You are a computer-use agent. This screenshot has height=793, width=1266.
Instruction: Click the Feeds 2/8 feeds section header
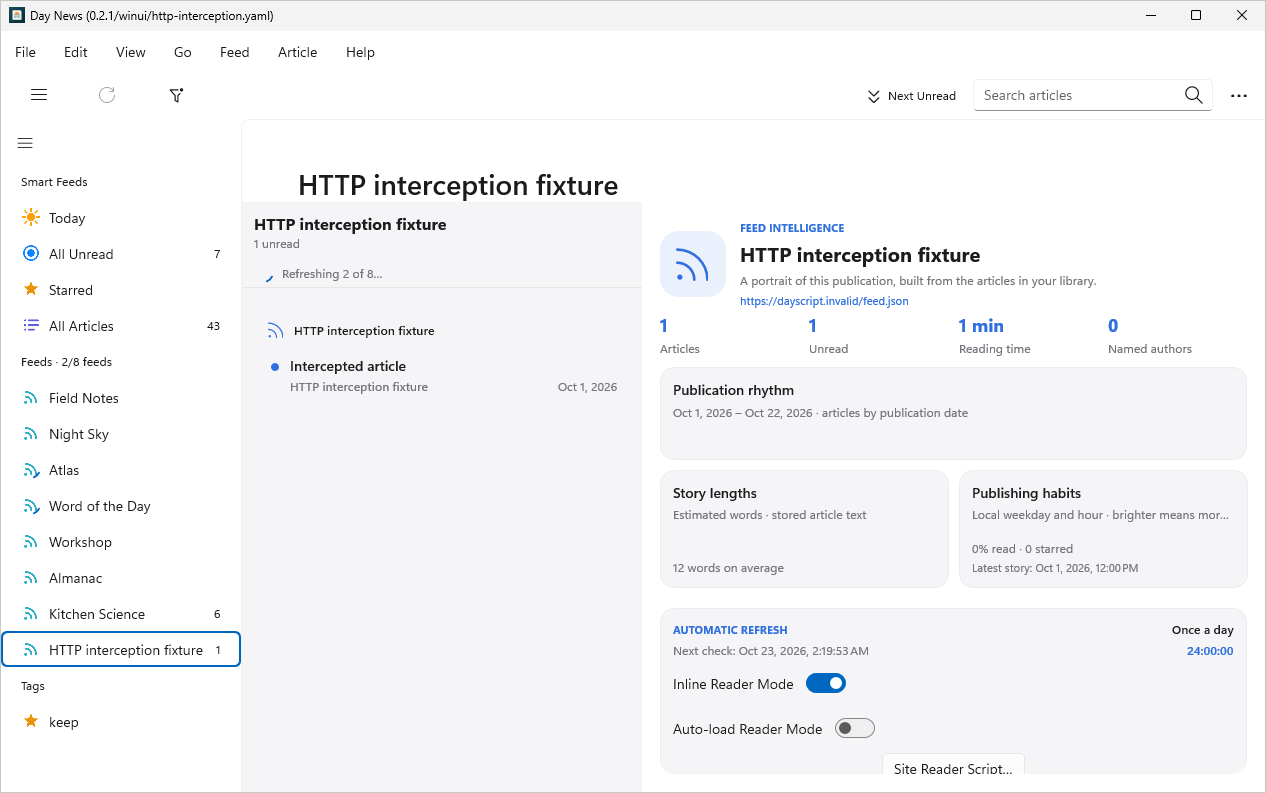(67, 362)
